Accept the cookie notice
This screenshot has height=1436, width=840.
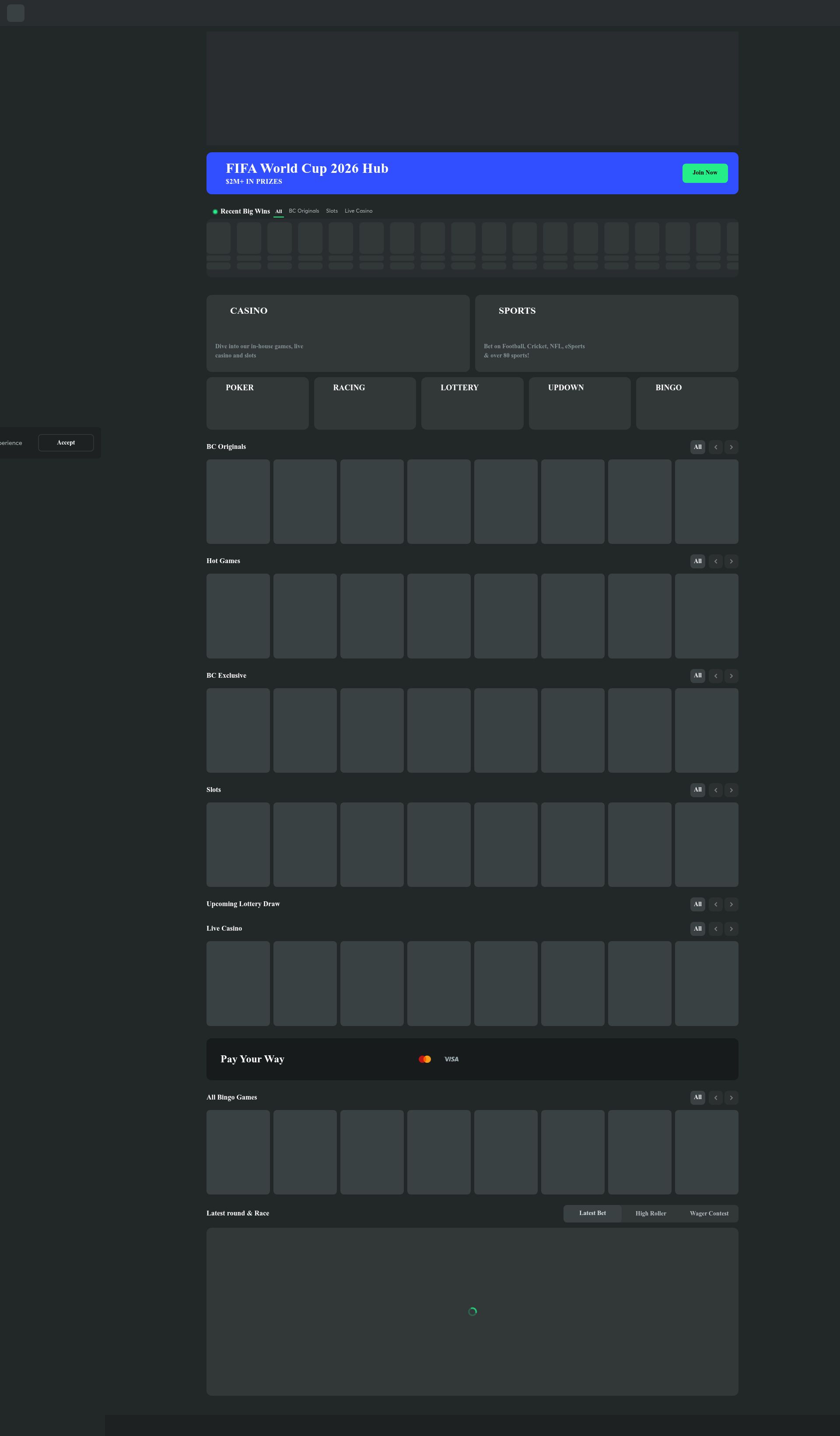pos(66,443)
